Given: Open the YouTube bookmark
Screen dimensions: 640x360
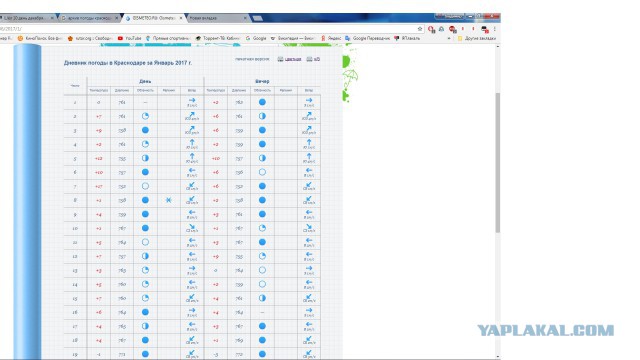Looking at the screenshot, I should click(129, 38).
